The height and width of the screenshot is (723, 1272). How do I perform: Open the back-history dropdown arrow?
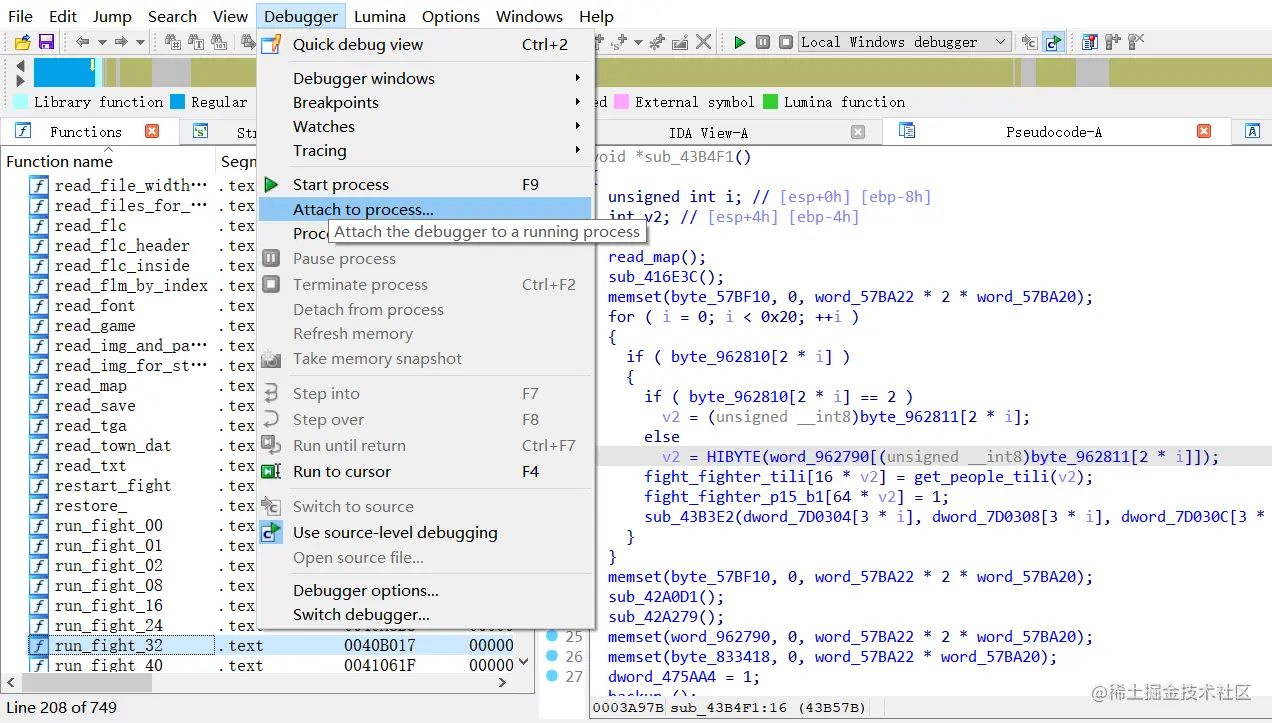point(102,42)
